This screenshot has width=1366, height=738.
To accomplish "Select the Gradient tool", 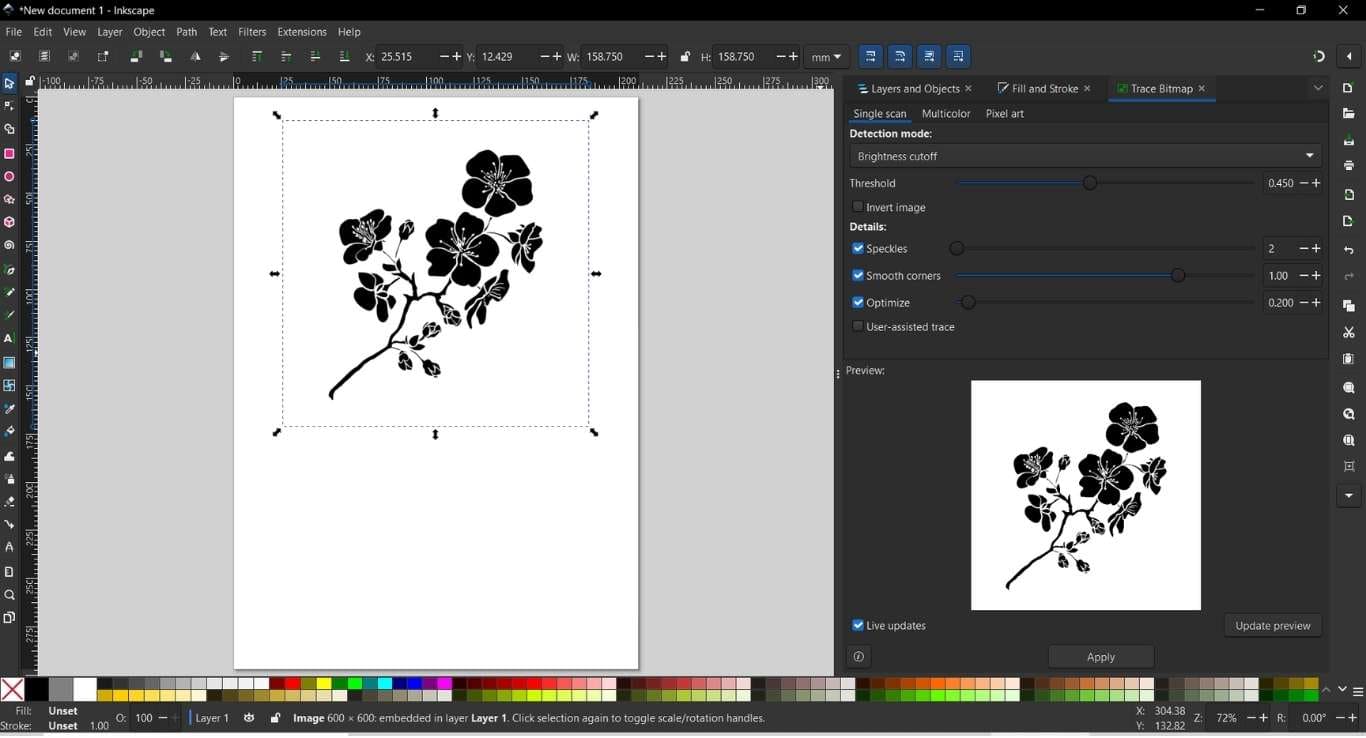I will pos(9,363).
